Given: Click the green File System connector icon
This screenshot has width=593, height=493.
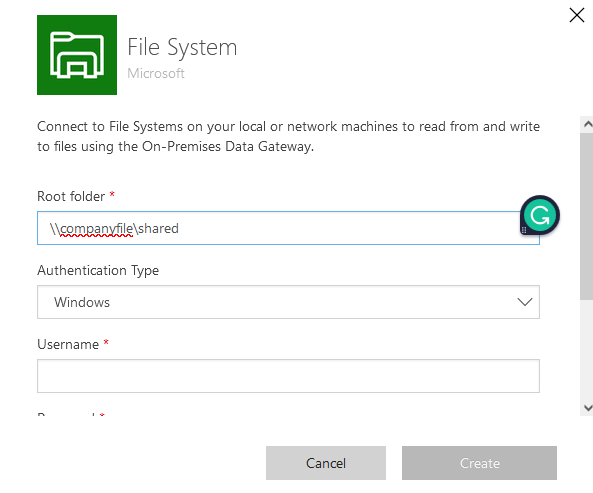Looking at the screenshot, I should [x=77, y=55].
